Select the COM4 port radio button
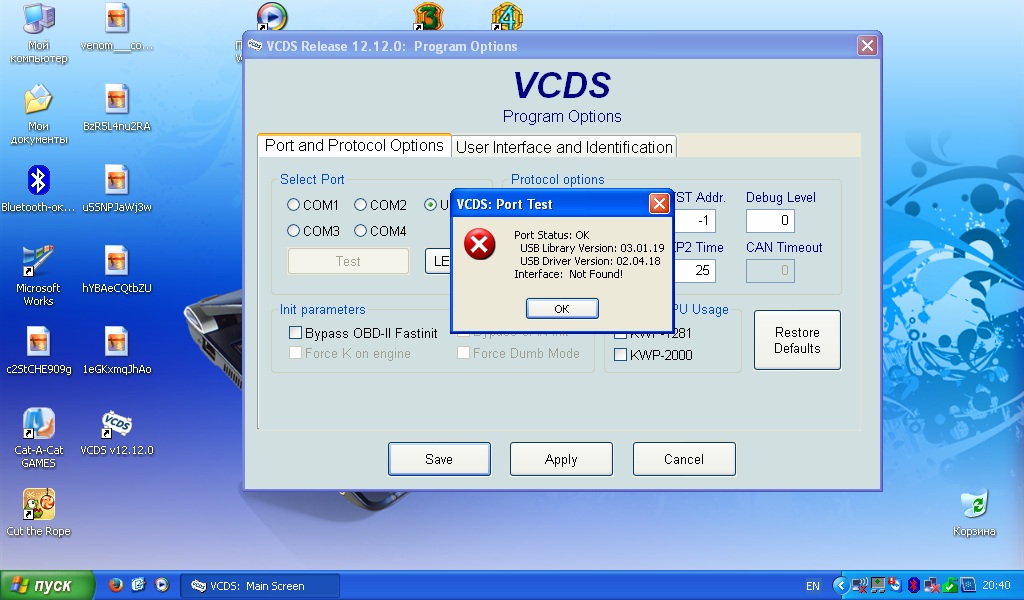This screenshot has width=1024, height=600. (360, 231)
